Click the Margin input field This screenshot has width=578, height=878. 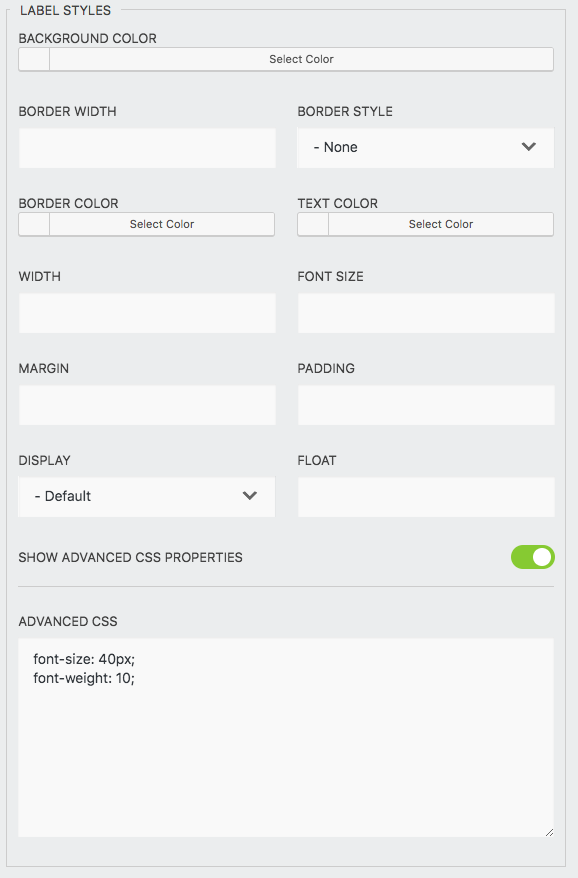point(146,405)
